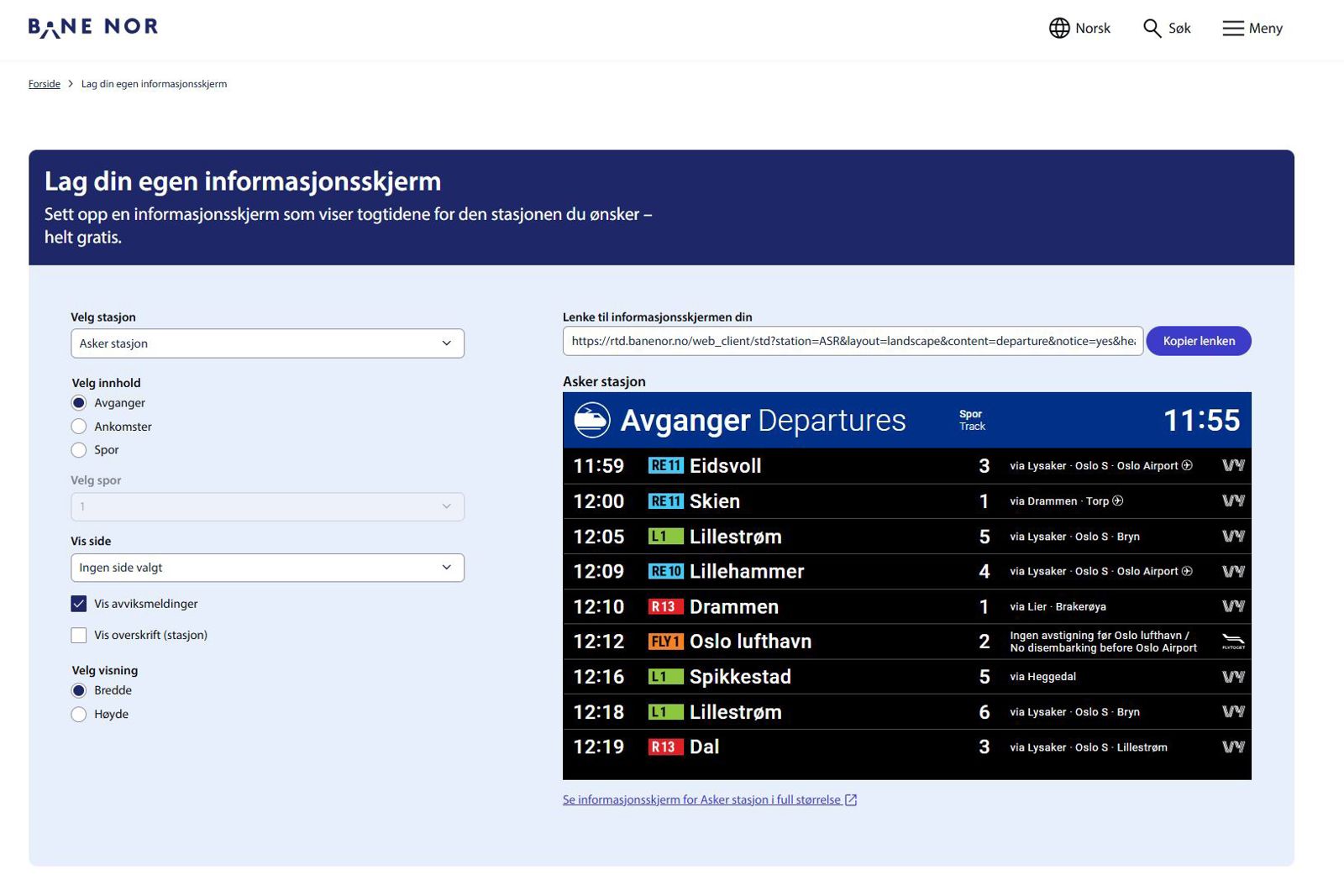
Task: Click the information screen URL field
Action: pyautogui.click(x=852, y=341)
